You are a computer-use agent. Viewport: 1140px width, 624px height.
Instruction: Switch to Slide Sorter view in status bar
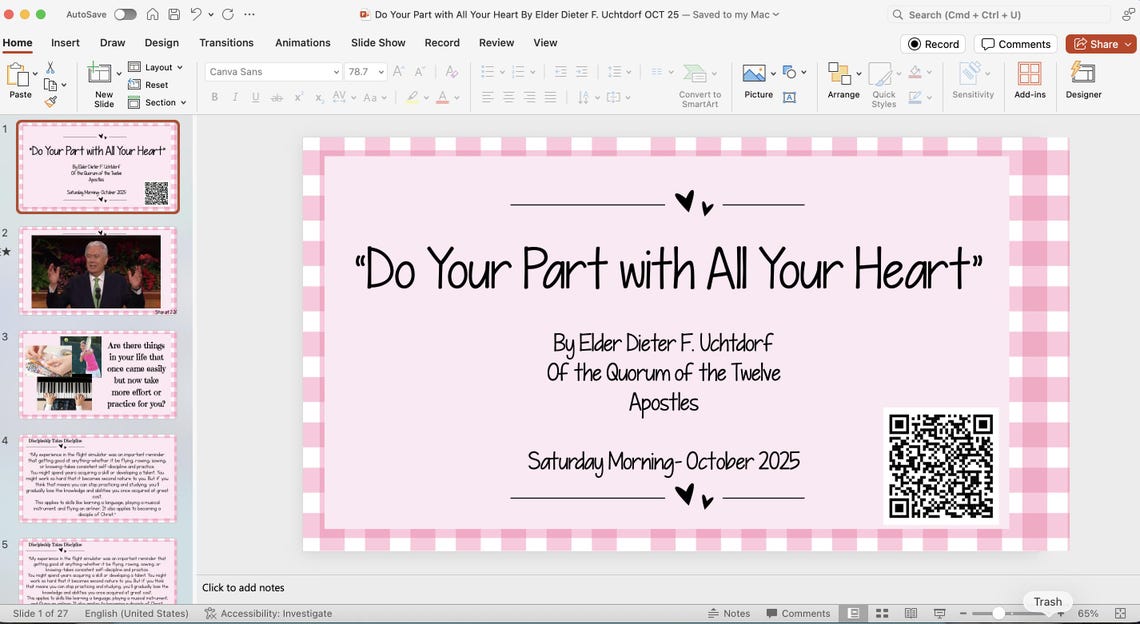882,612
